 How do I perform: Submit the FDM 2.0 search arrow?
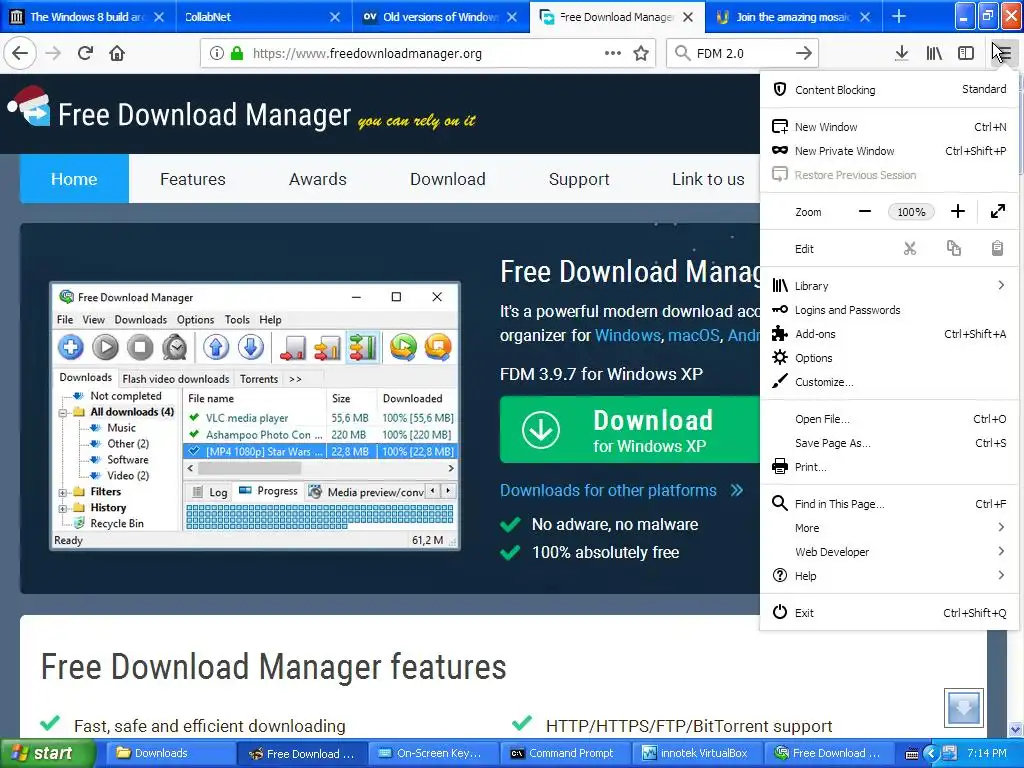coord(804,54)
